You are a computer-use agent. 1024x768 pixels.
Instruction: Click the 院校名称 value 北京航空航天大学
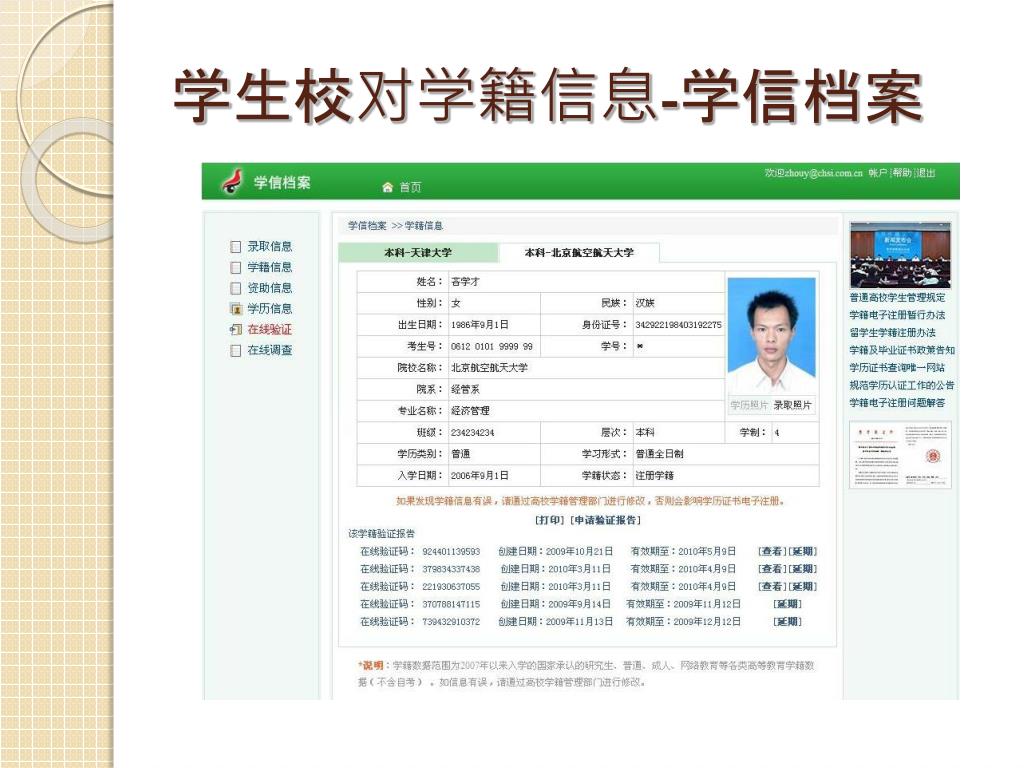tap(489, 368)
